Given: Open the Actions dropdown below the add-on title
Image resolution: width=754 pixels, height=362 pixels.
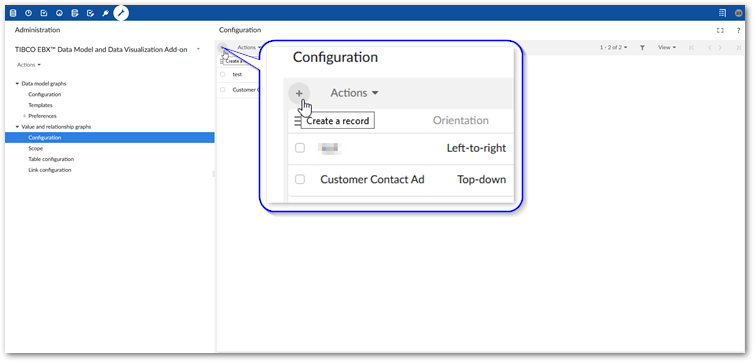Looking at the screenshot, I should (x=29, y=65).
